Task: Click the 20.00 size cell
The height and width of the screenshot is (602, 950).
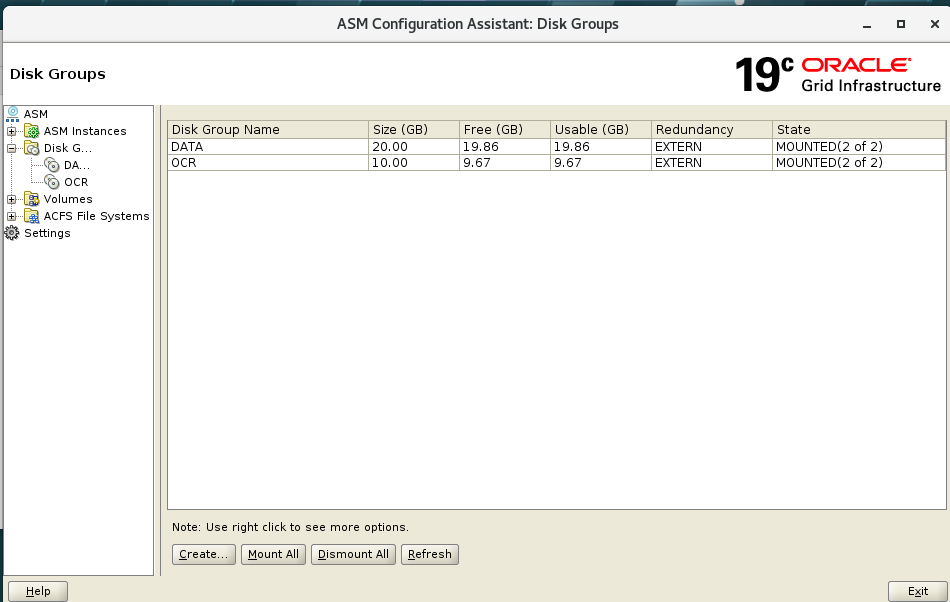Action: pyautogui.click(x=414, y=147)
